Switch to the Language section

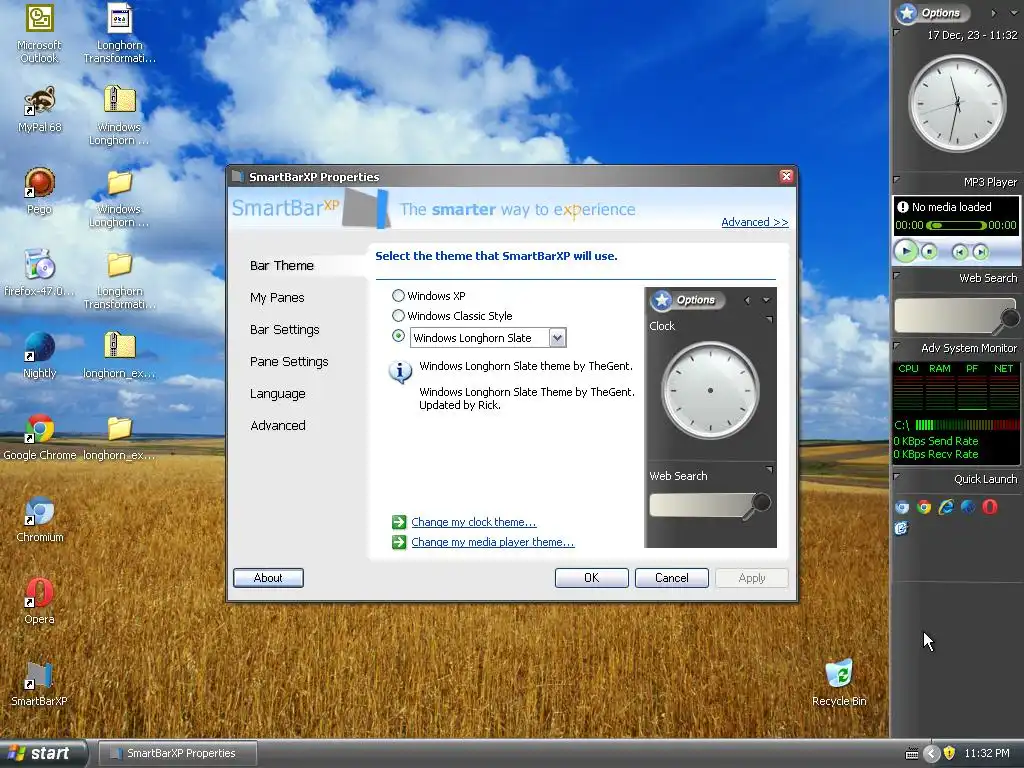pos(278,394)
